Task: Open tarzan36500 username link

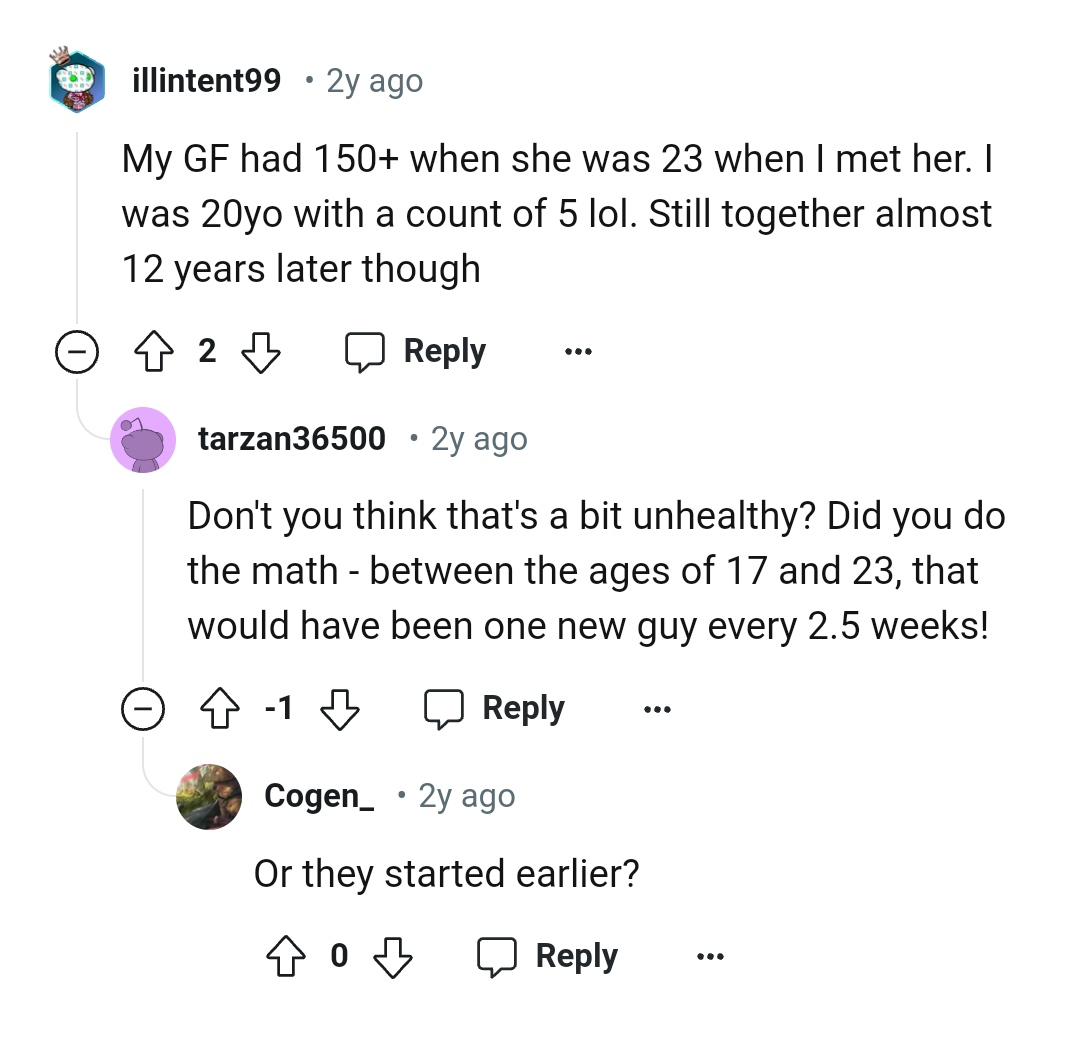Action: point(292,438)
